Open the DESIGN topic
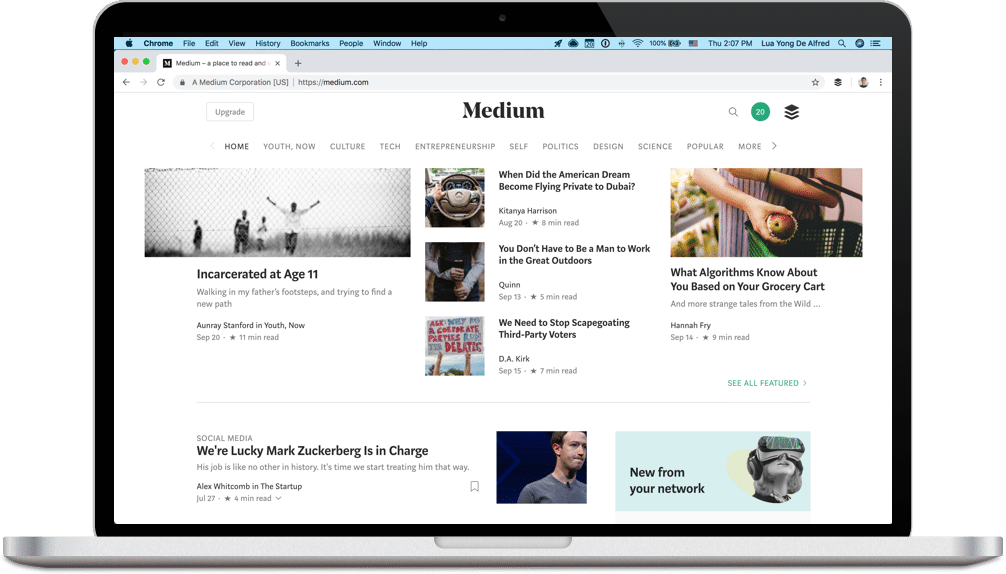Screen dimensions: 1006x574 (608, 146)
